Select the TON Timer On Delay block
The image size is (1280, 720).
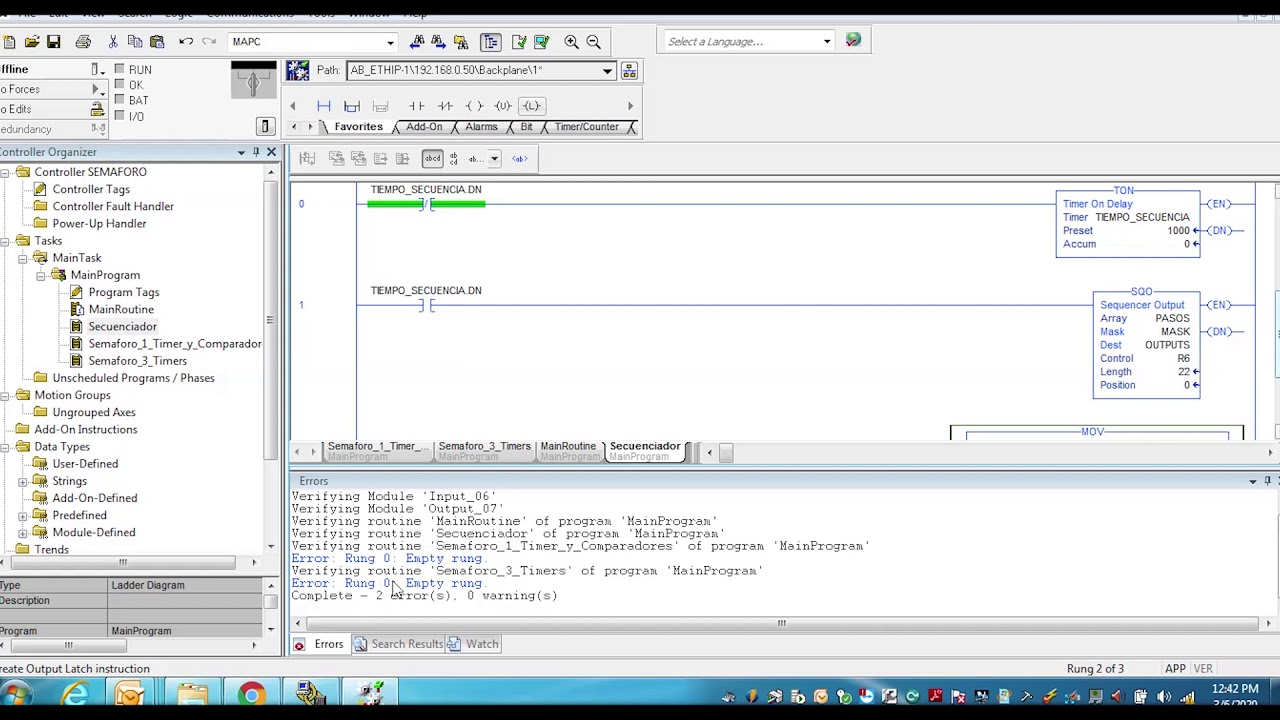pos(1128,223)
